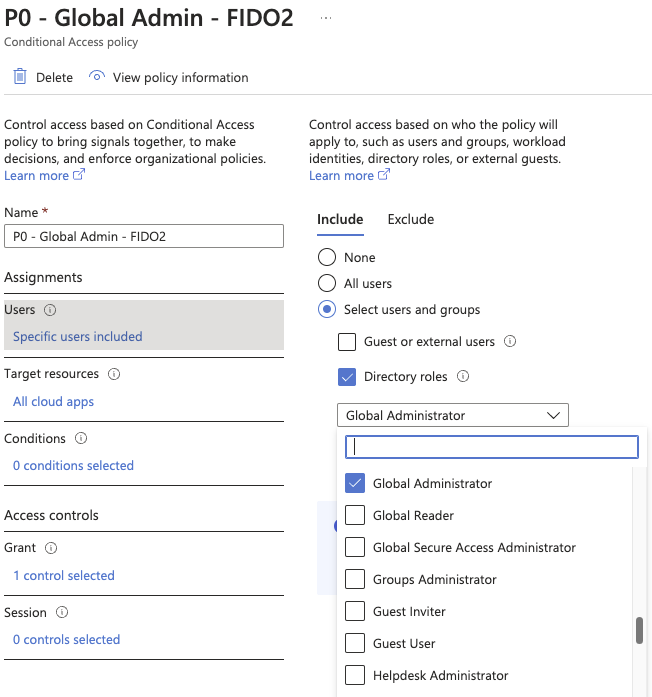Check the Groups Administrator role

click(355, 579)
